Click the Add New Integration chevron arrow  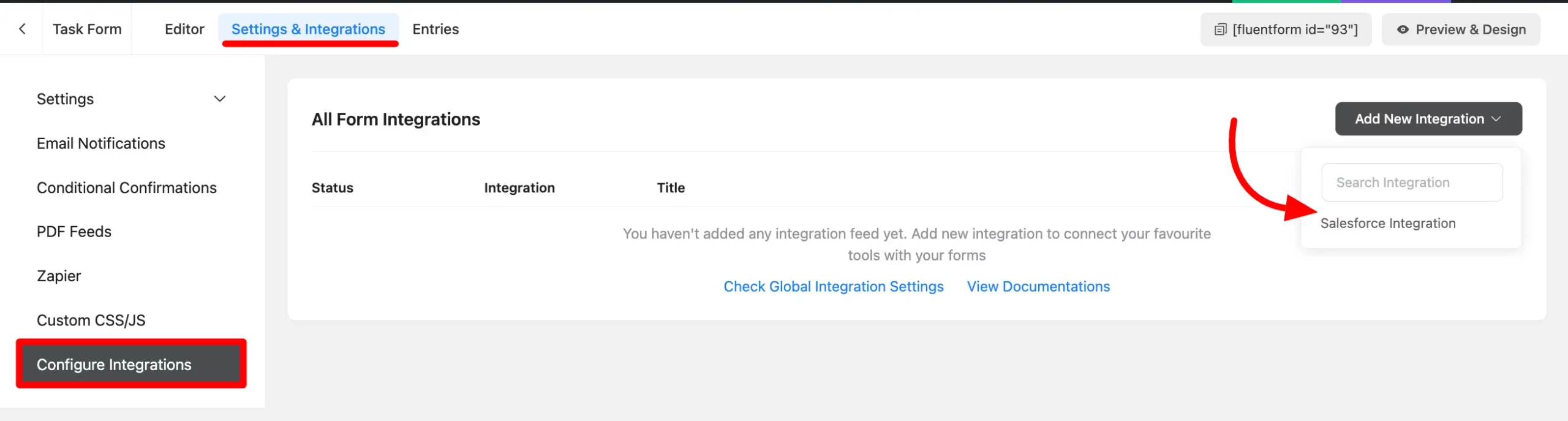click(x=1496, y=119)
